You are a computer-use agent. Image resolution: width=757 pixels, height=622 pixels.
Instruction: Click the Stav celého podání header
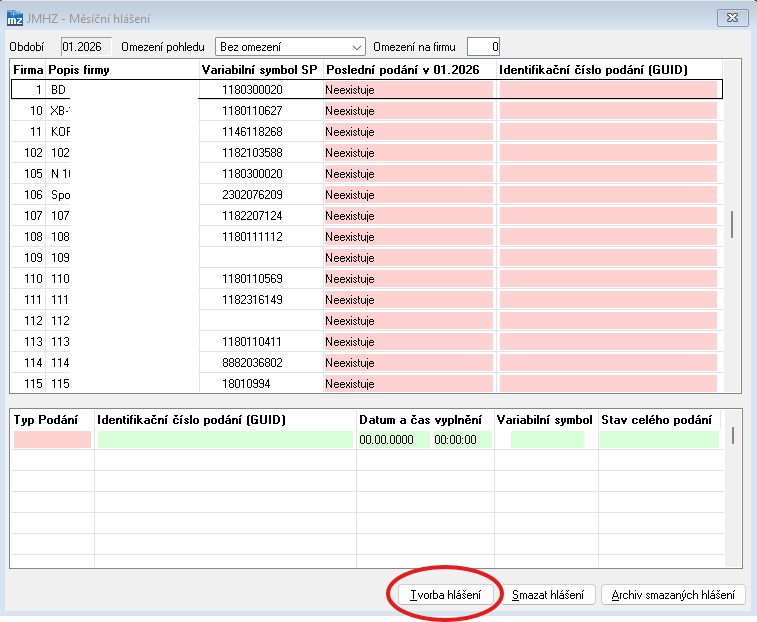(x=657, y=420)
